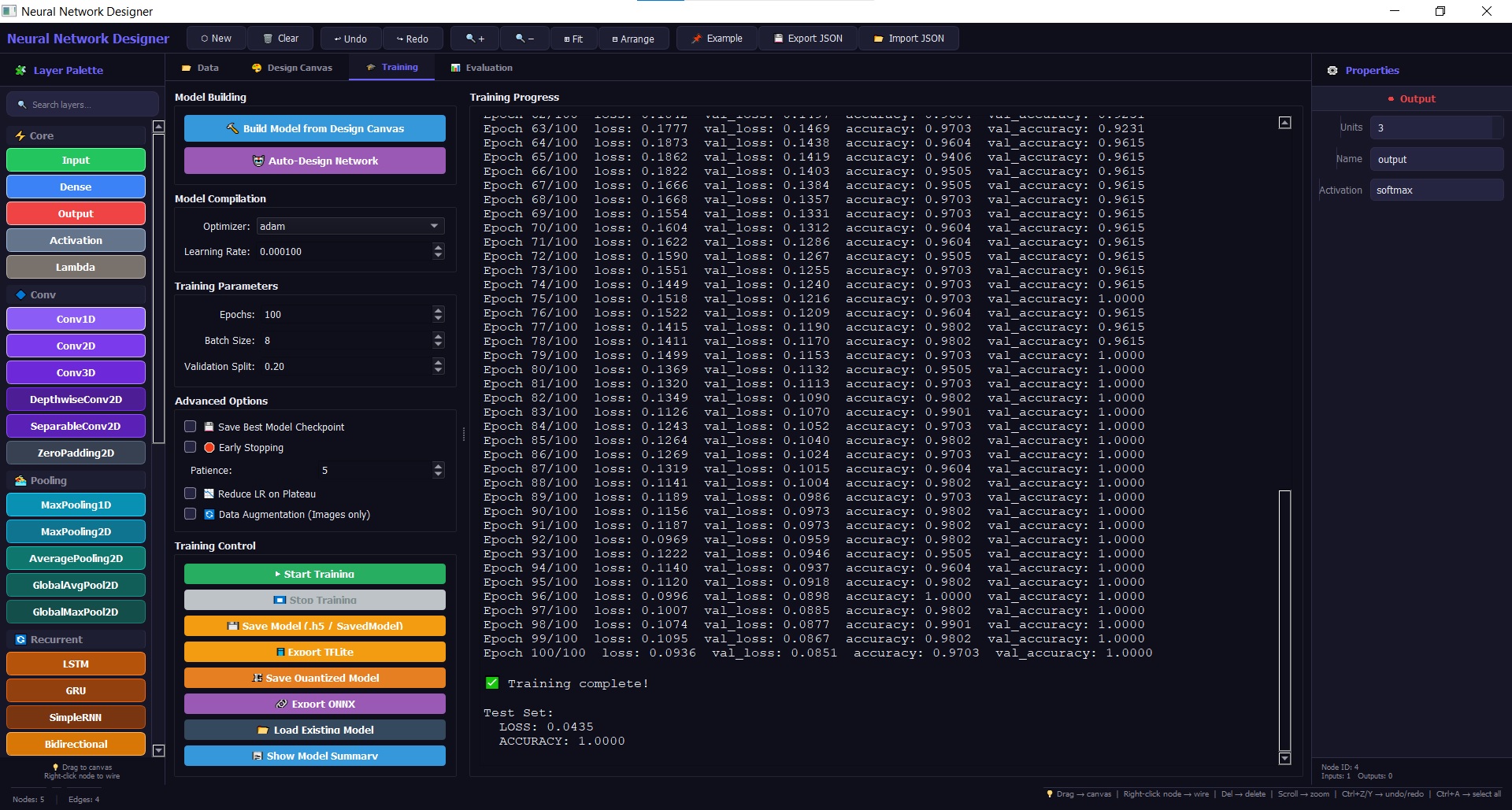Click Start Training button
This screenshot has height=810, width=1512.
(315, 574)
